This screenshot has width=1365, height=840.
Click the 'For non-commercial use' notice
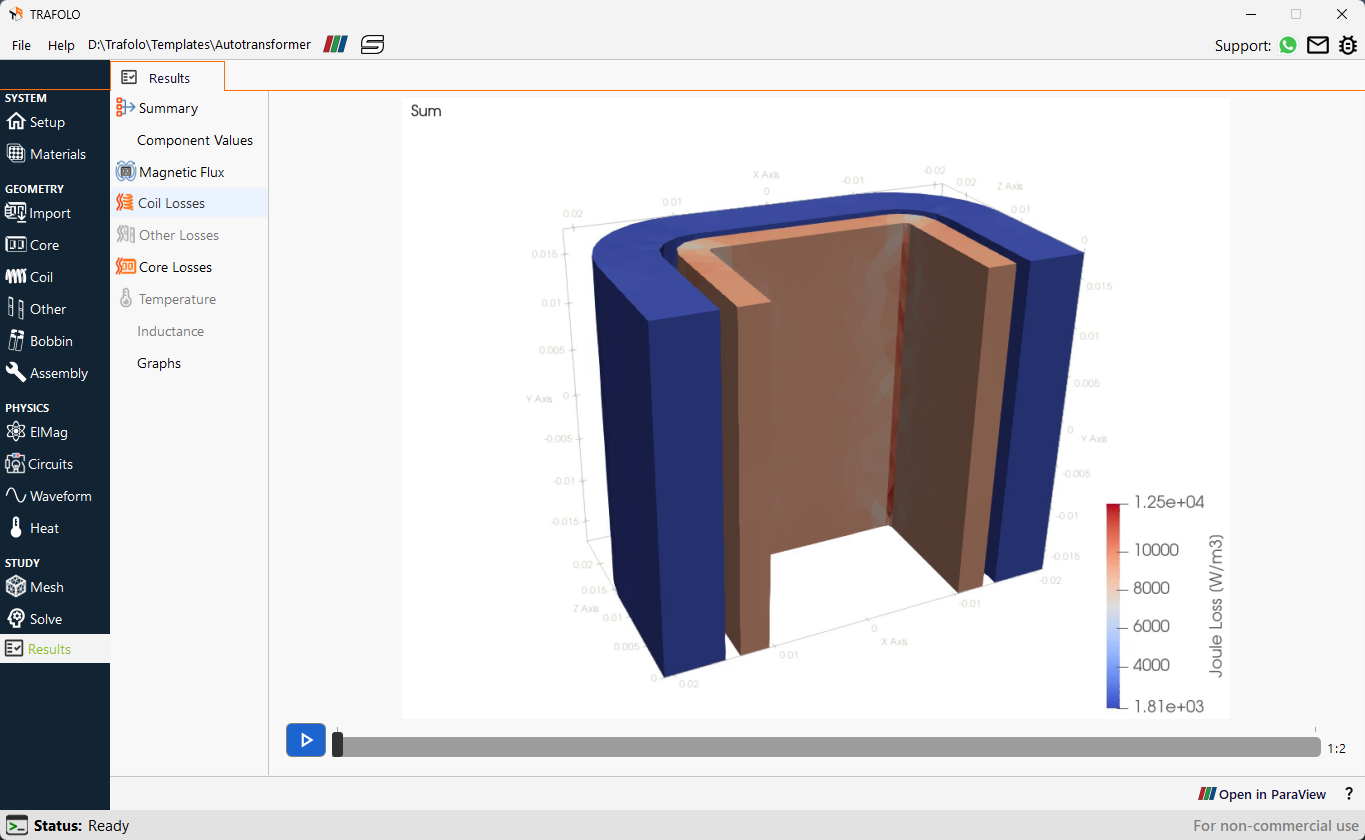click(x=1276, y=826)
